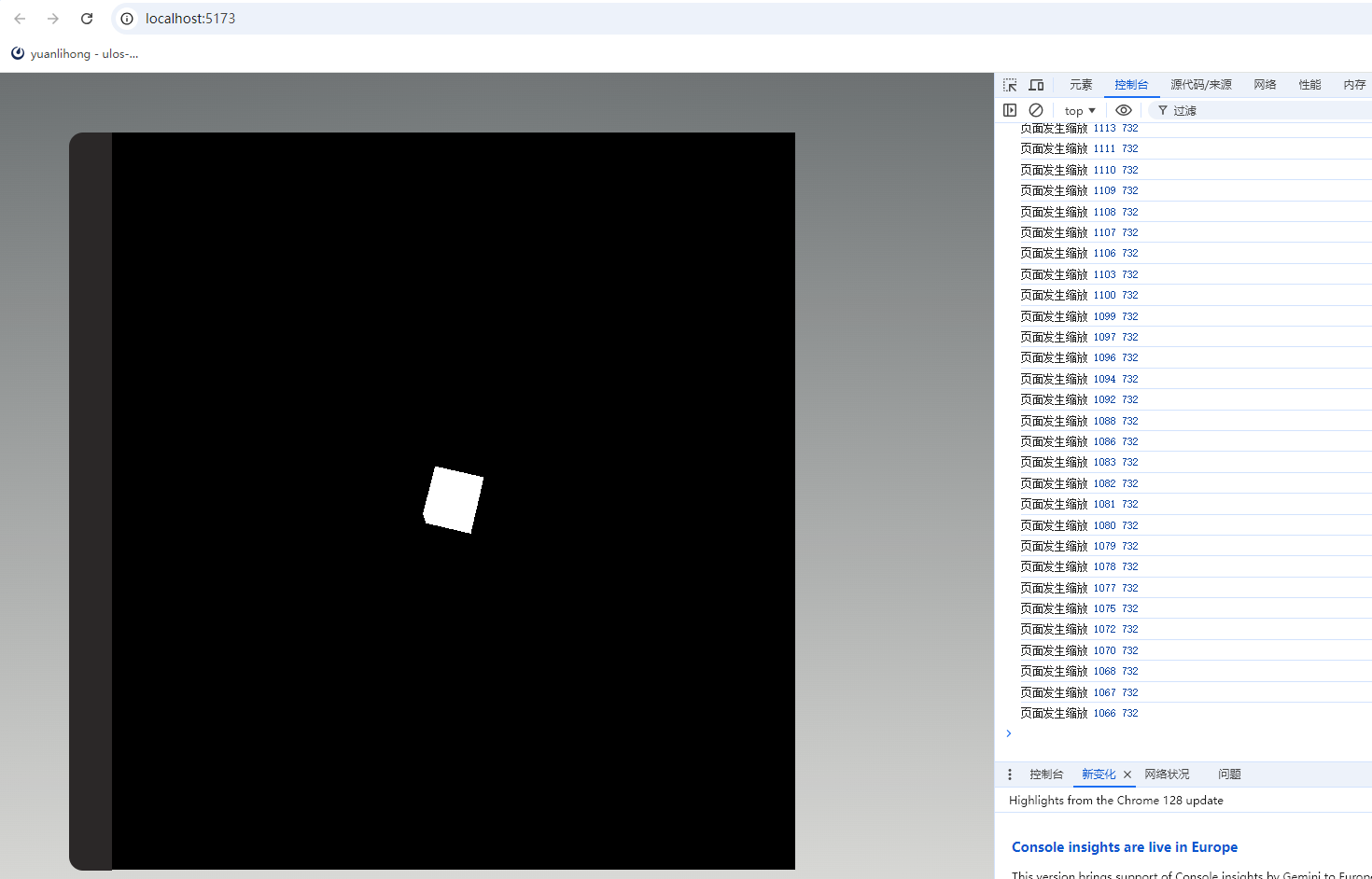Create a live expression with the eye icon

pyautogui.click(x=1124, y=110)
